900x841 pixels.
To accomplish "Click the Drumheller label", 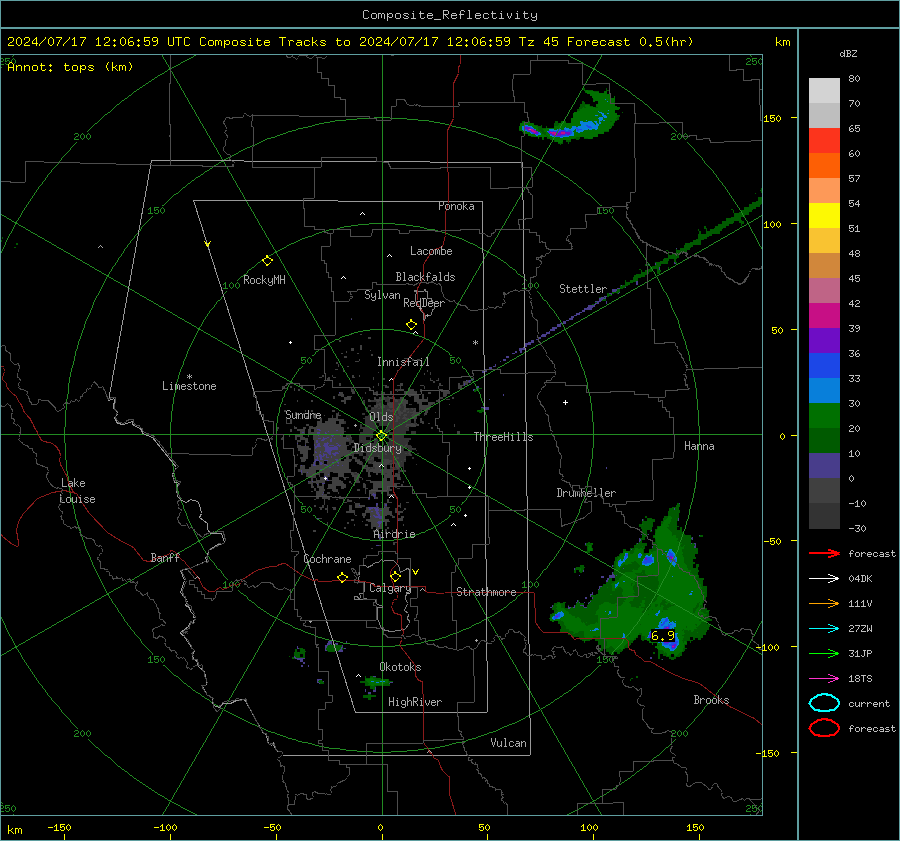I will coord(586,493).
